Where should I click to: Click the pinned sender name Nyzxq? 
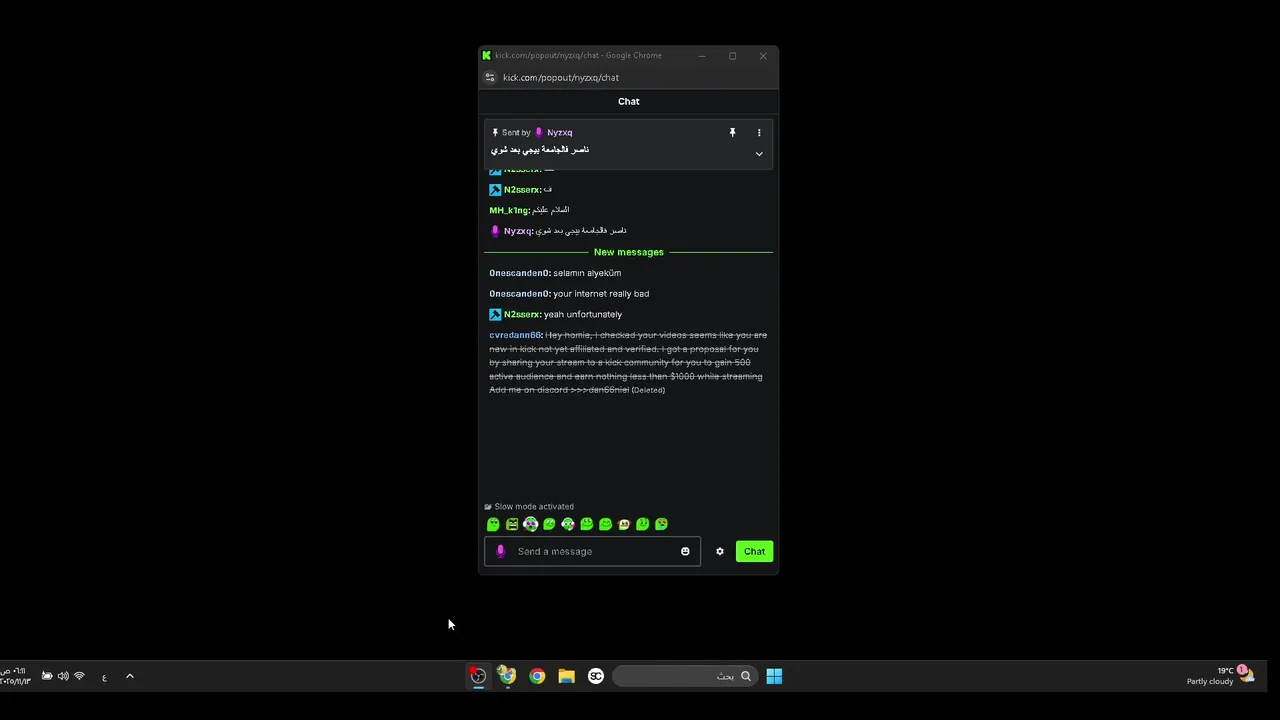(560, 132)
